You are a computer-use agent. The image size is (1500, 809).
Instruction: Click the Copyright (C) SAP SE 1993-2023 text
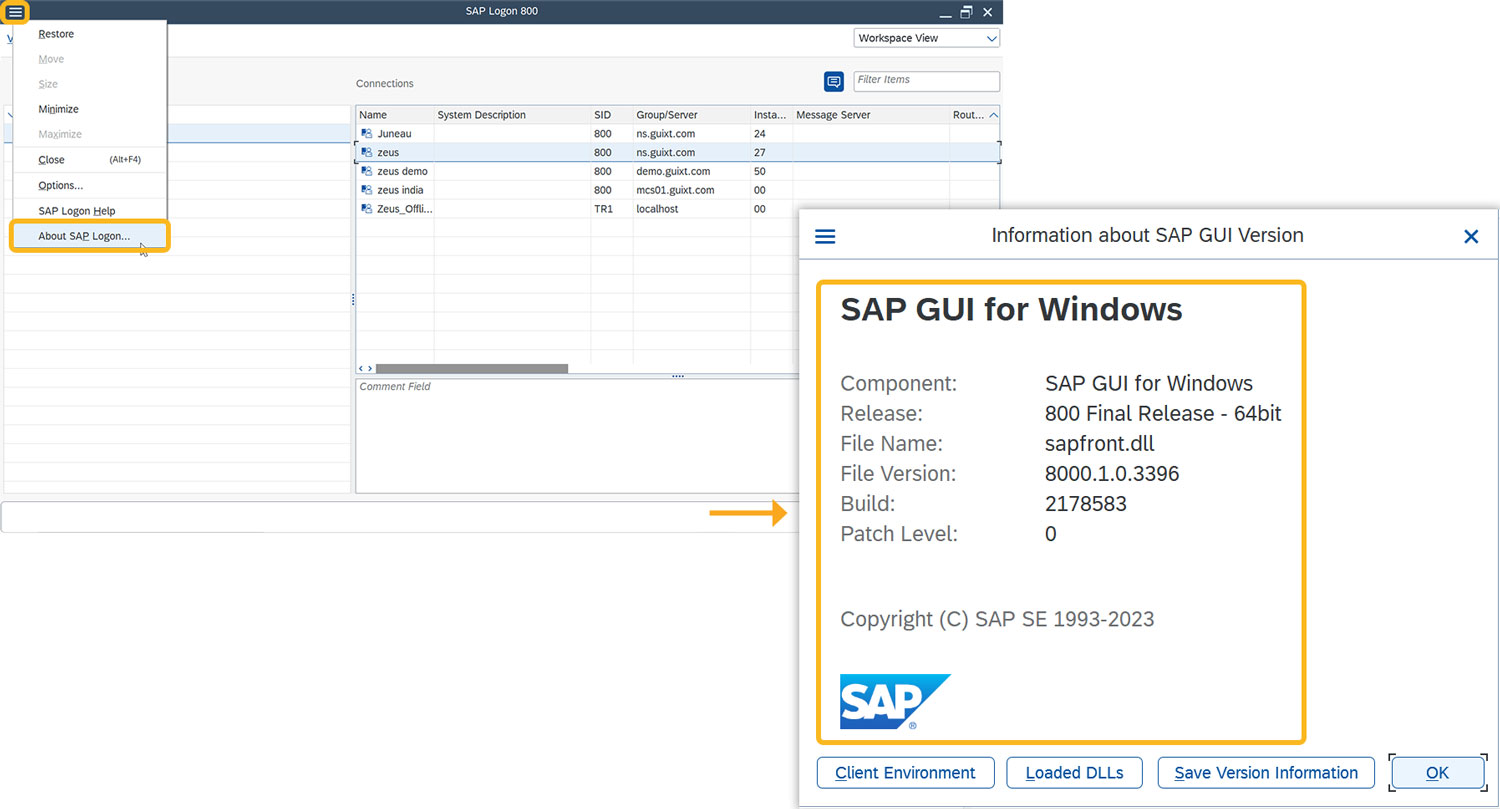tap(997, 619)
